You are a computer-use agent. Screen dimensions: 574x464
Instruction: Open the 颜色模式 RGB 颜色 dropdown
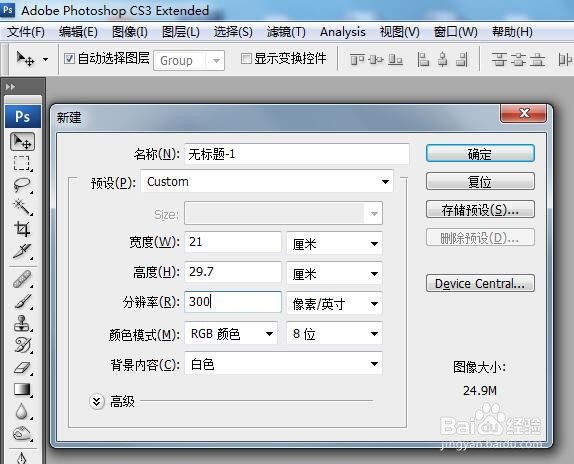tap(231, 333)
